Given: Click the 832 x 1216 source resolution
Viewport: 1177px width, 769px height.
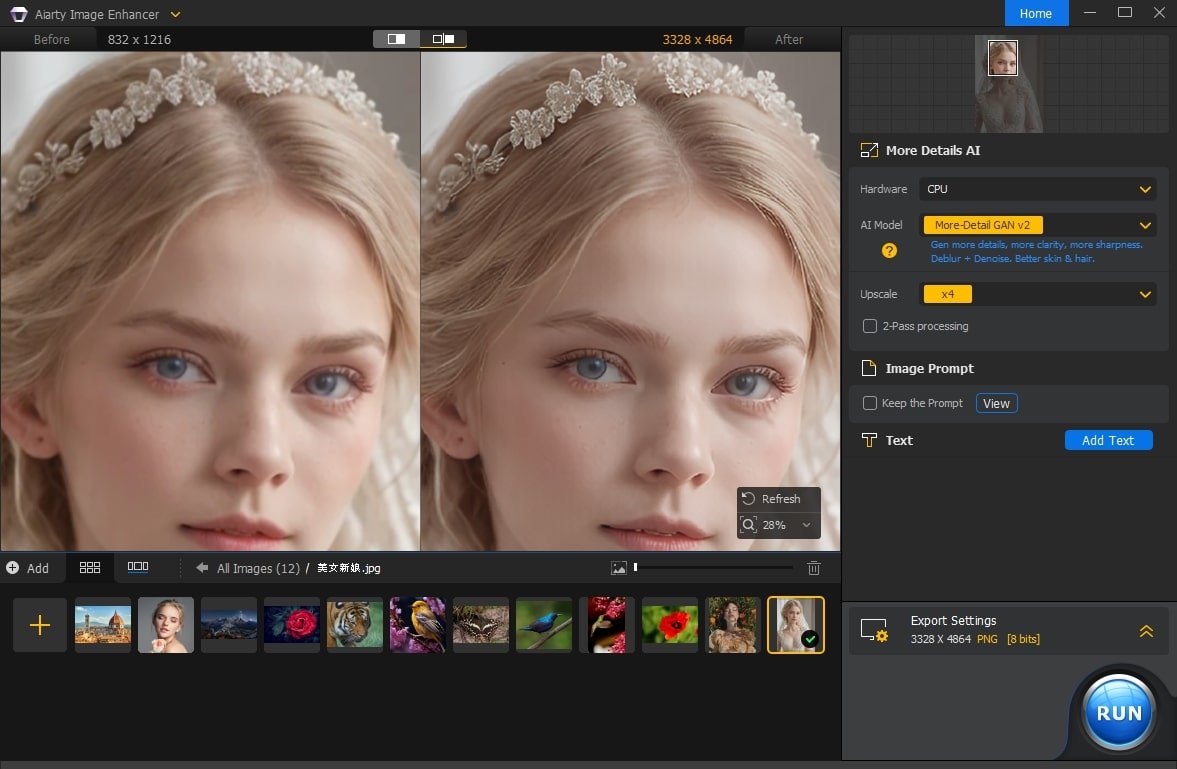Looking at the screenshot, I should coord(140,40).
